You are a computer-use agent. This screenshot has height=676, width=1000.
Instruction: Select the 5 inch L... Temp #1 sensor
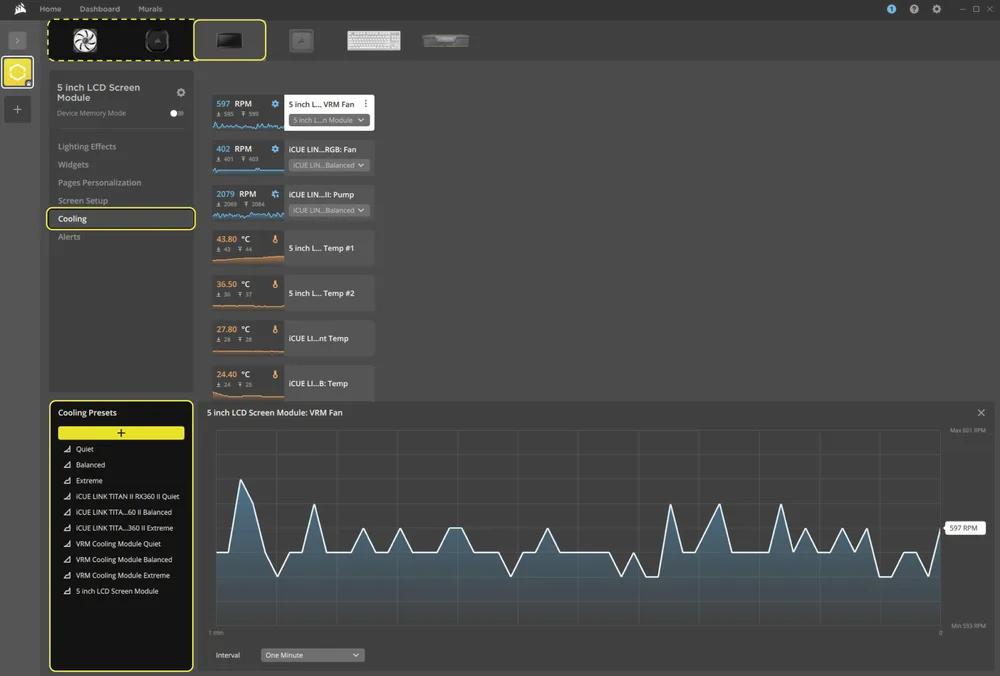[x=329, y=249]
